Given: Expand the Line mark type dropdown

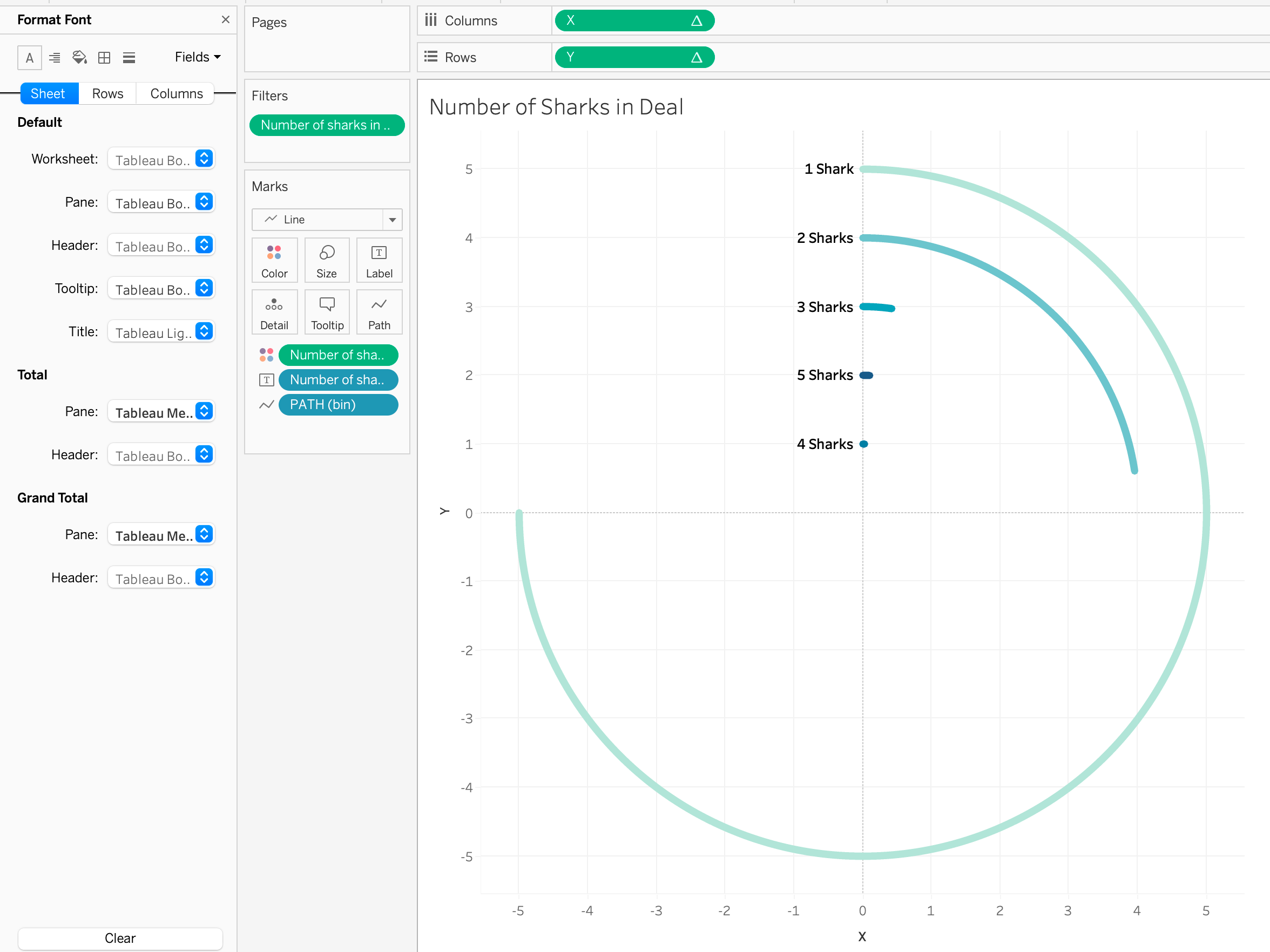Looking at the screenshot, I should click(x=392, y=220).
